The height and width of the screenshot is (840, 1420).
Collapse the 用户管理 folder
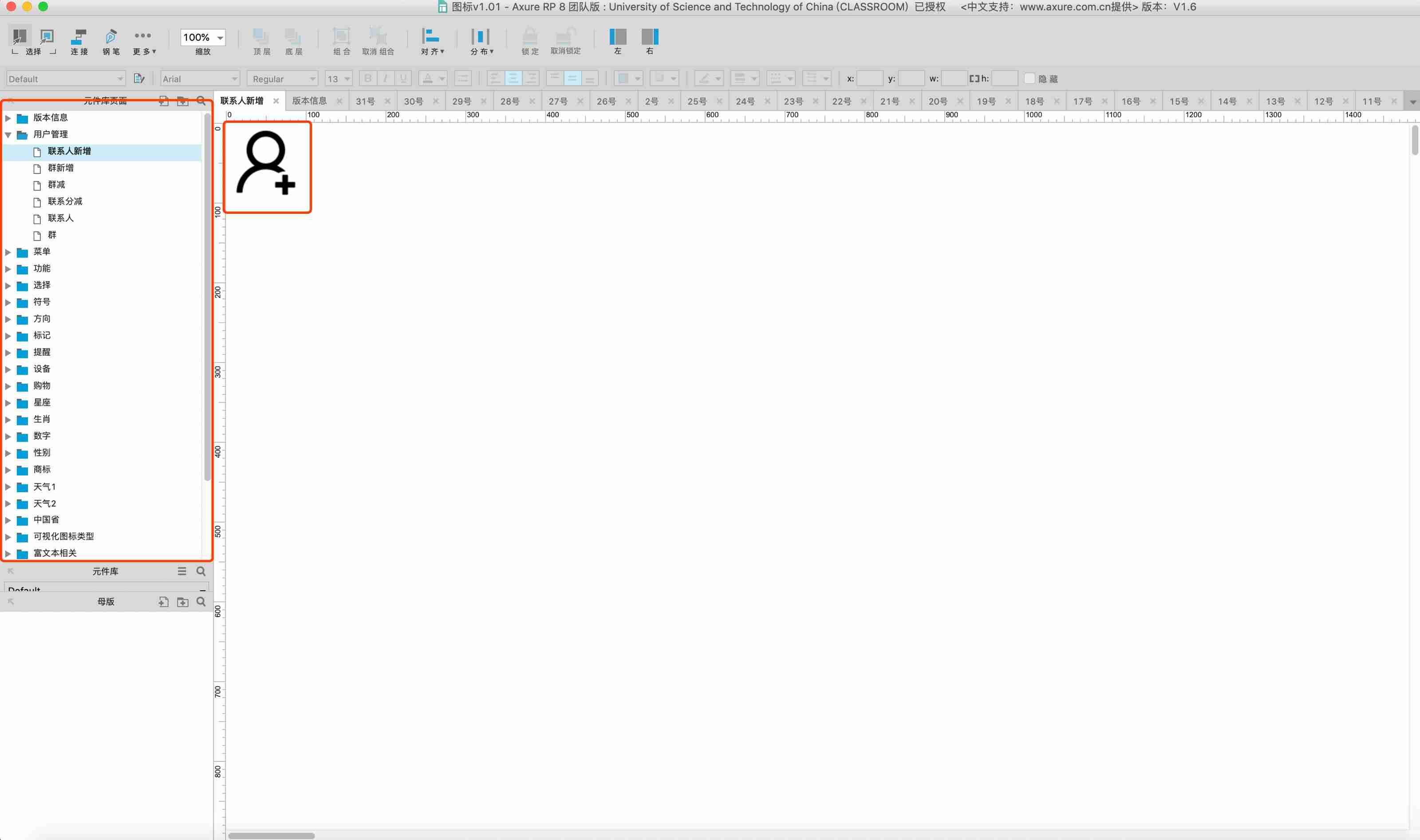coord(8,135)
